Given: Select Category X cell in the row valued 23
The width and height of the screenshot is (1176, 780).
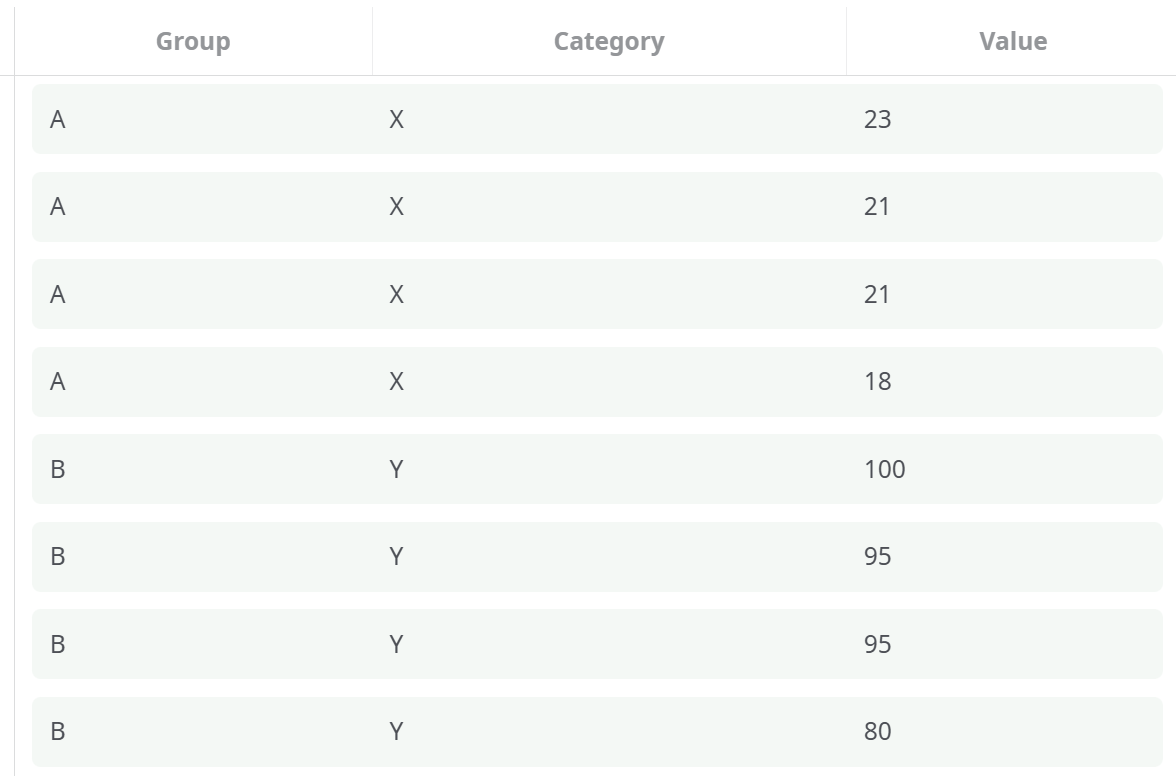Looking at the screenshot, I should (396, 119).
